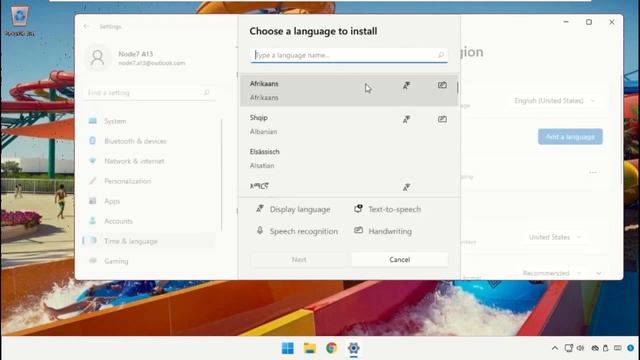640x360 pixels.
Task: Open Apps settings category
Action: point(149,201)
